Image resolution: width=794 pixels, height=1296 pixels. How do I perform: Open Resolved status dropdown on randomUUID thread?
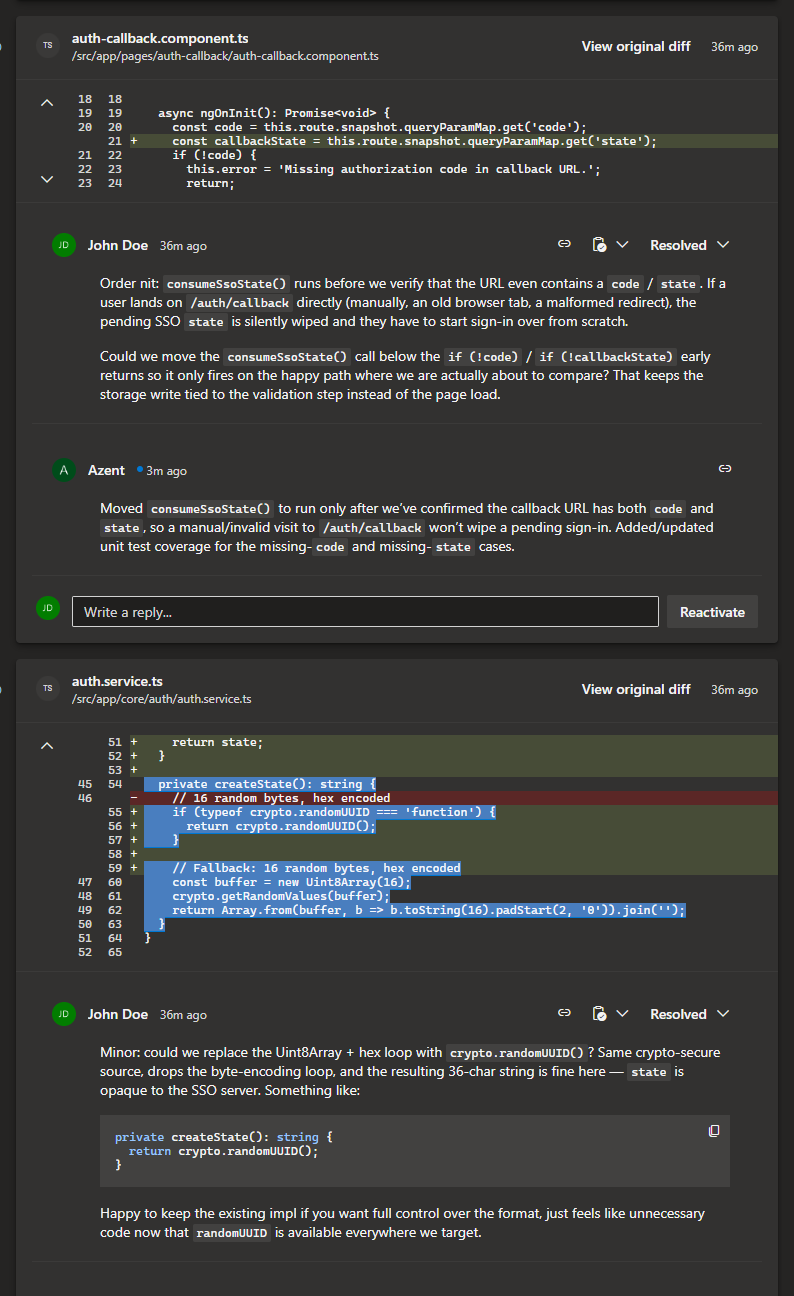pos(690,1014)
